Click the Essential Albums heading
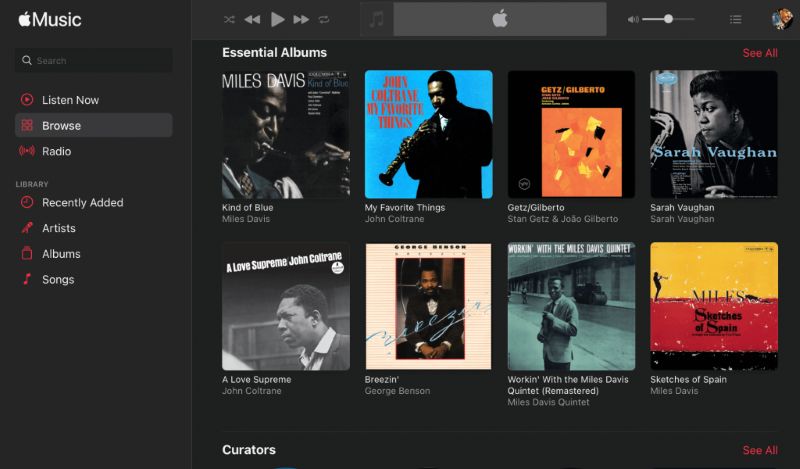This screenshot has width=800, height=469. coord(274,53)
